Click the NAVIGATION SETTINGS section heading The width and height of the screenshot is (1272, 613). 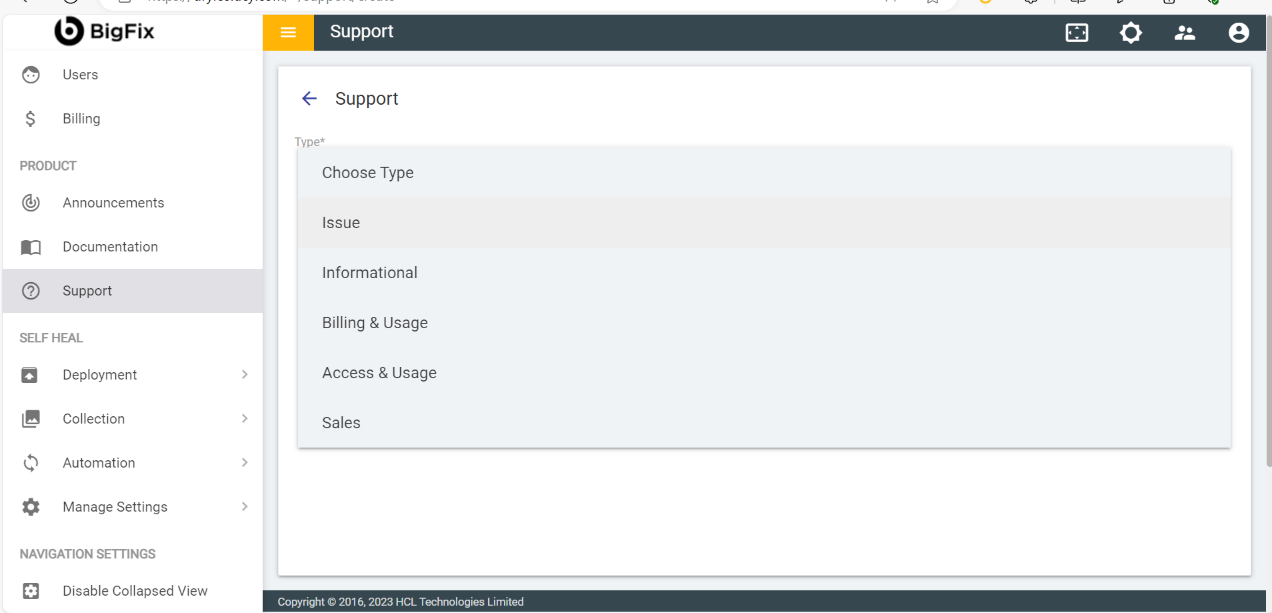point(88,554)
